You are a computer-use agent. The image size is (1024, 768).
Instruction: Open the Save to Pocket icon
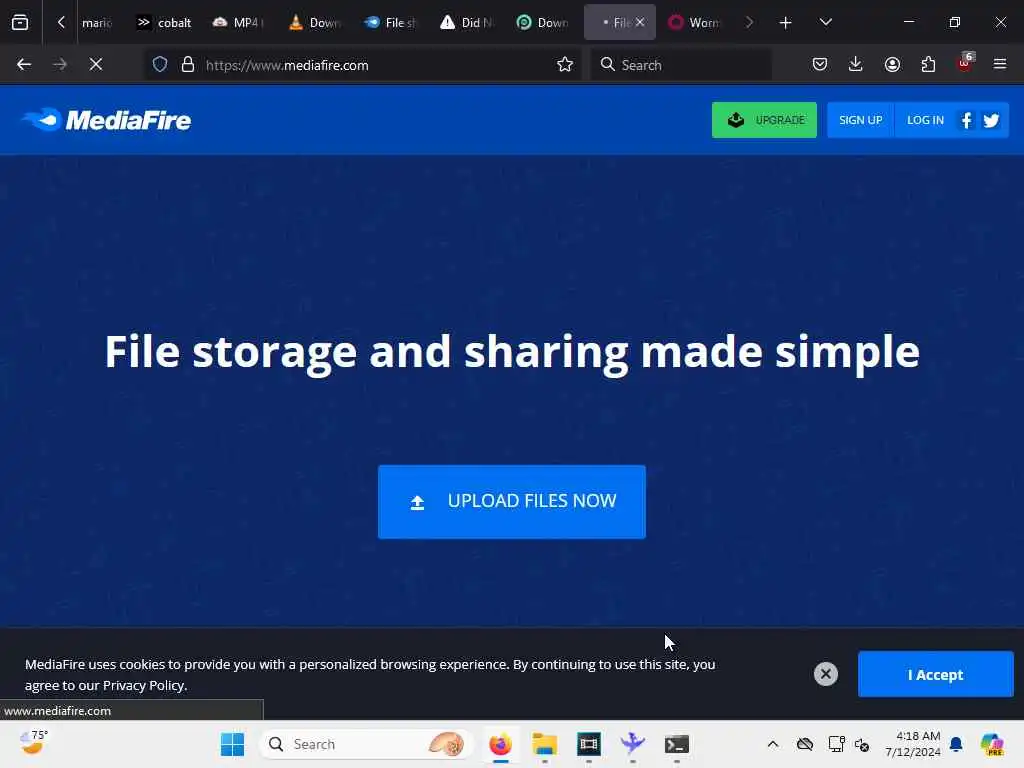[820, 65]
